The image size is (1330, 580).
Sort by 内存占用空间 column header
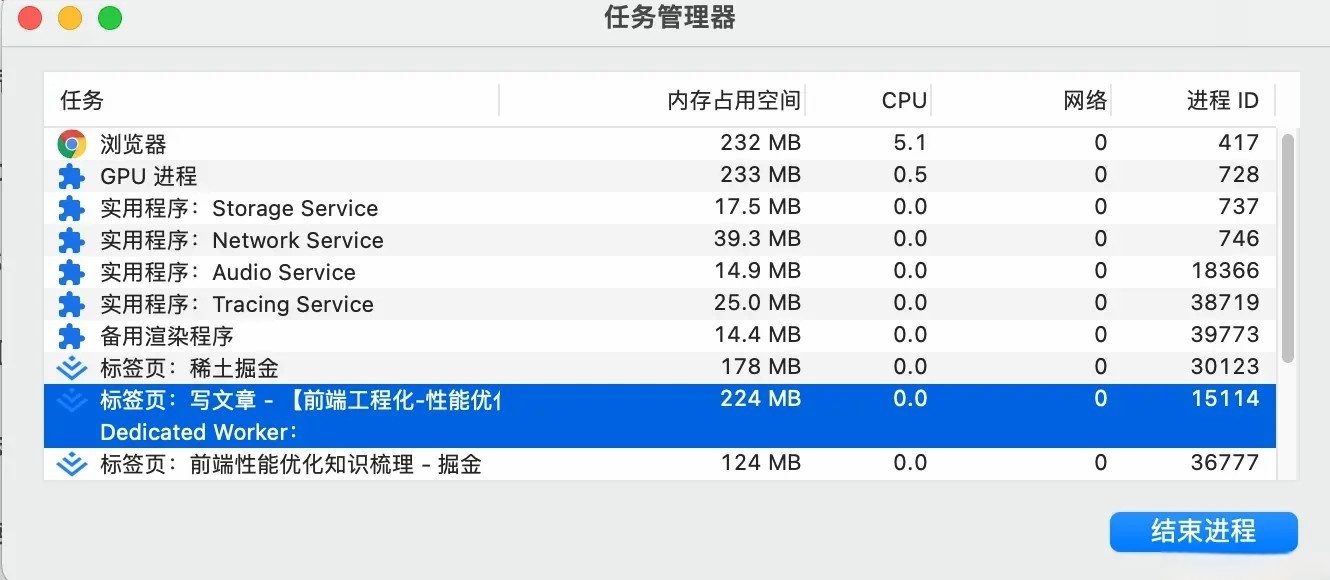pos(734,100)
